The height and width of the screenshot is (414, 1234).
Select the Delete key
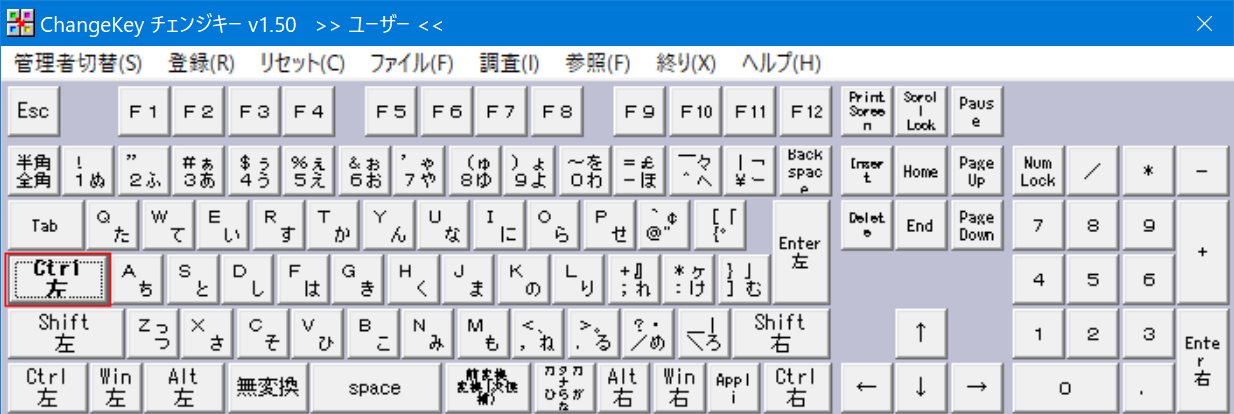tap(866, 225)
